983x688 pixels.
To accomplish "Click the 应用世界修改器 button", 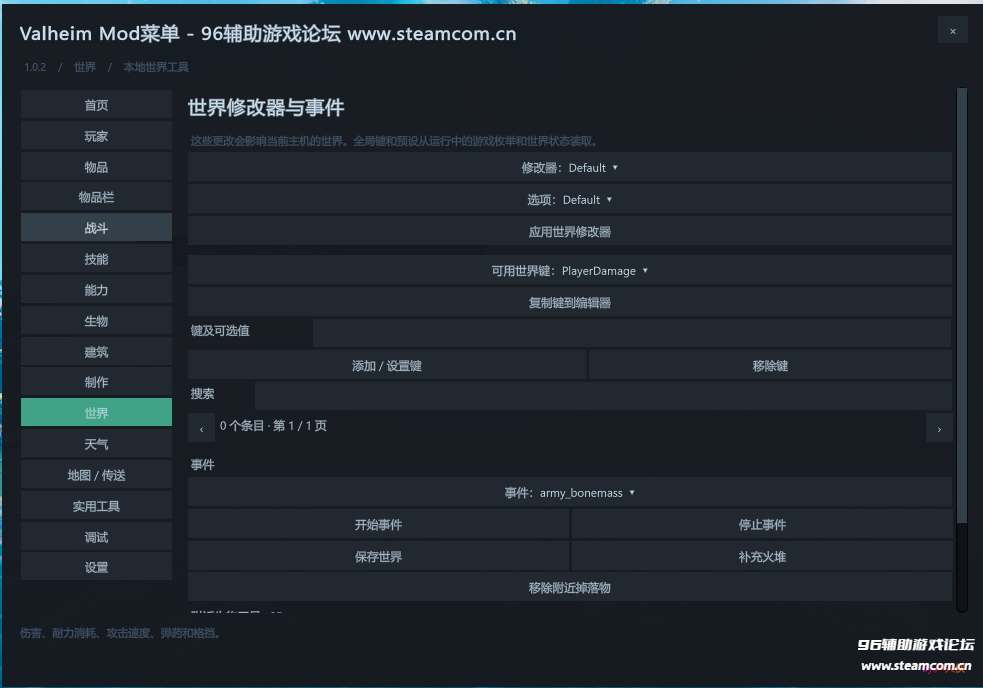I will (570, 231).
